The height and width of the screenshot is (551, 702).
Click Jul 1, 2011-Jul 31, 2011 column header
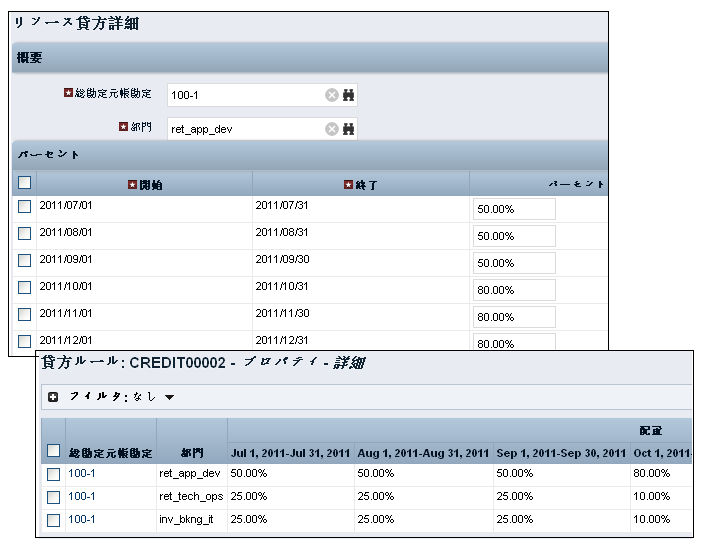click(291, 453)
